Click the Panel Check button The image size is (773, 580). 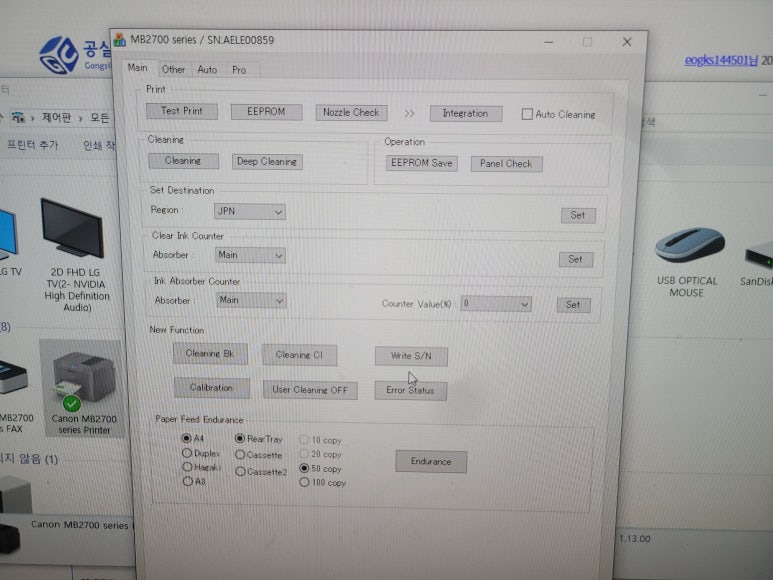pyautogui.click(x=506, y=164)
